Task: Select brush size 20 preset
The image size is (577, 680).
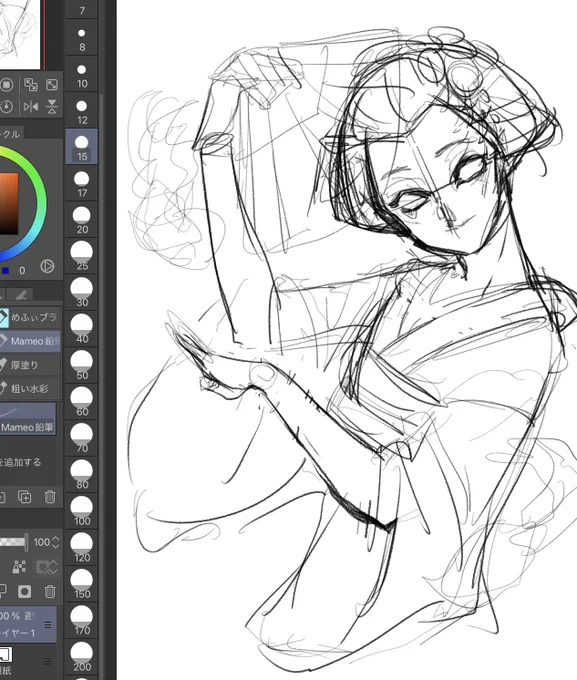Action: 82,220
